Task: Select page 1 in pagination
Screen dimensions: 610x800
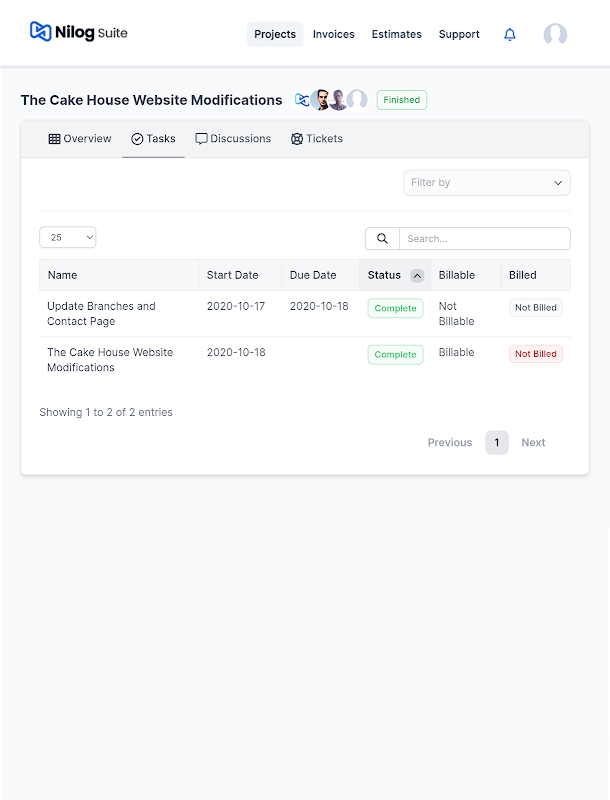Action: point(497,442)
